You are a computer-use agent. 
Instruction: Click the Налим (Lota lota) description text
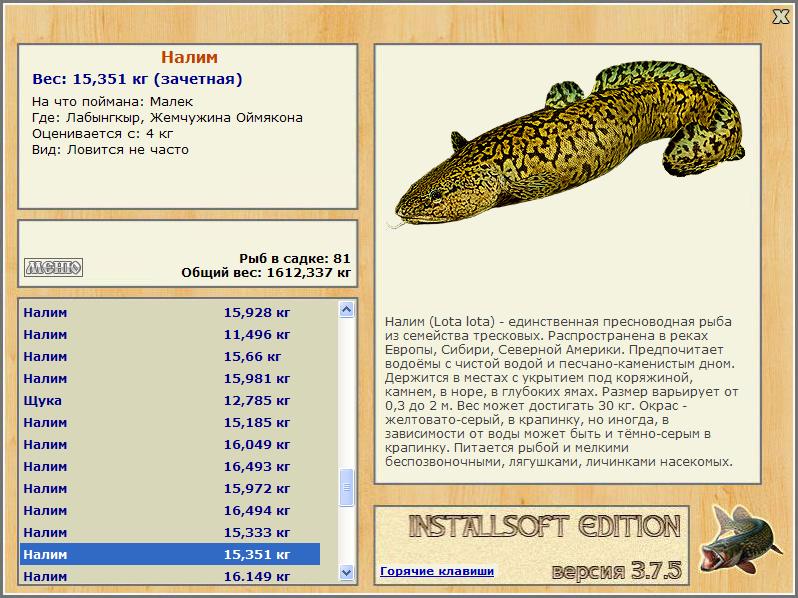pos(561,391)
